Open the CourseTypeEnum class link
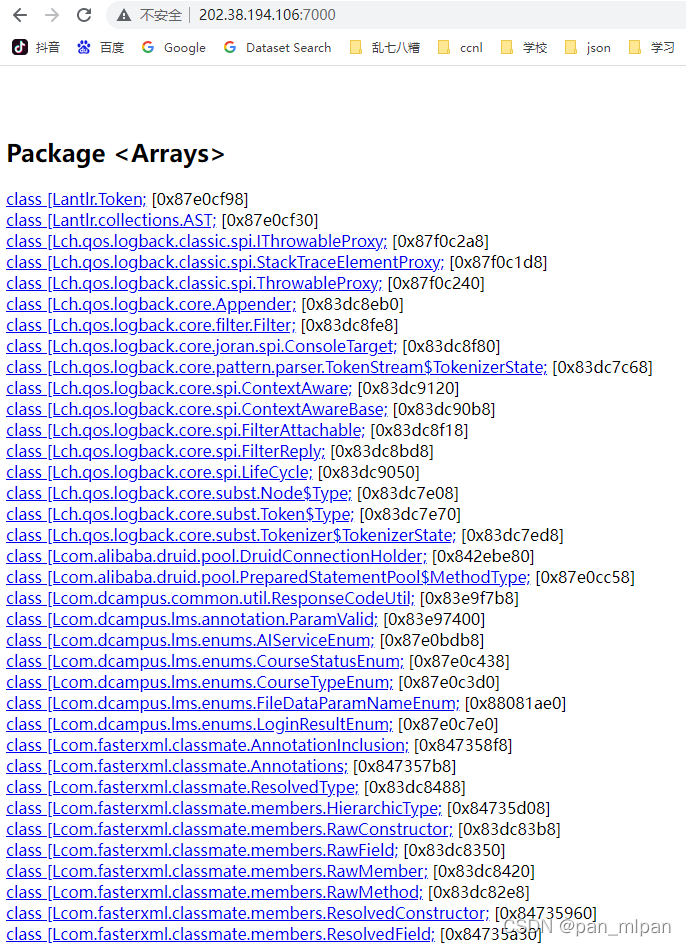Image resolution: width=686 pixels, height=946 pixels. (x=200, y=682)
